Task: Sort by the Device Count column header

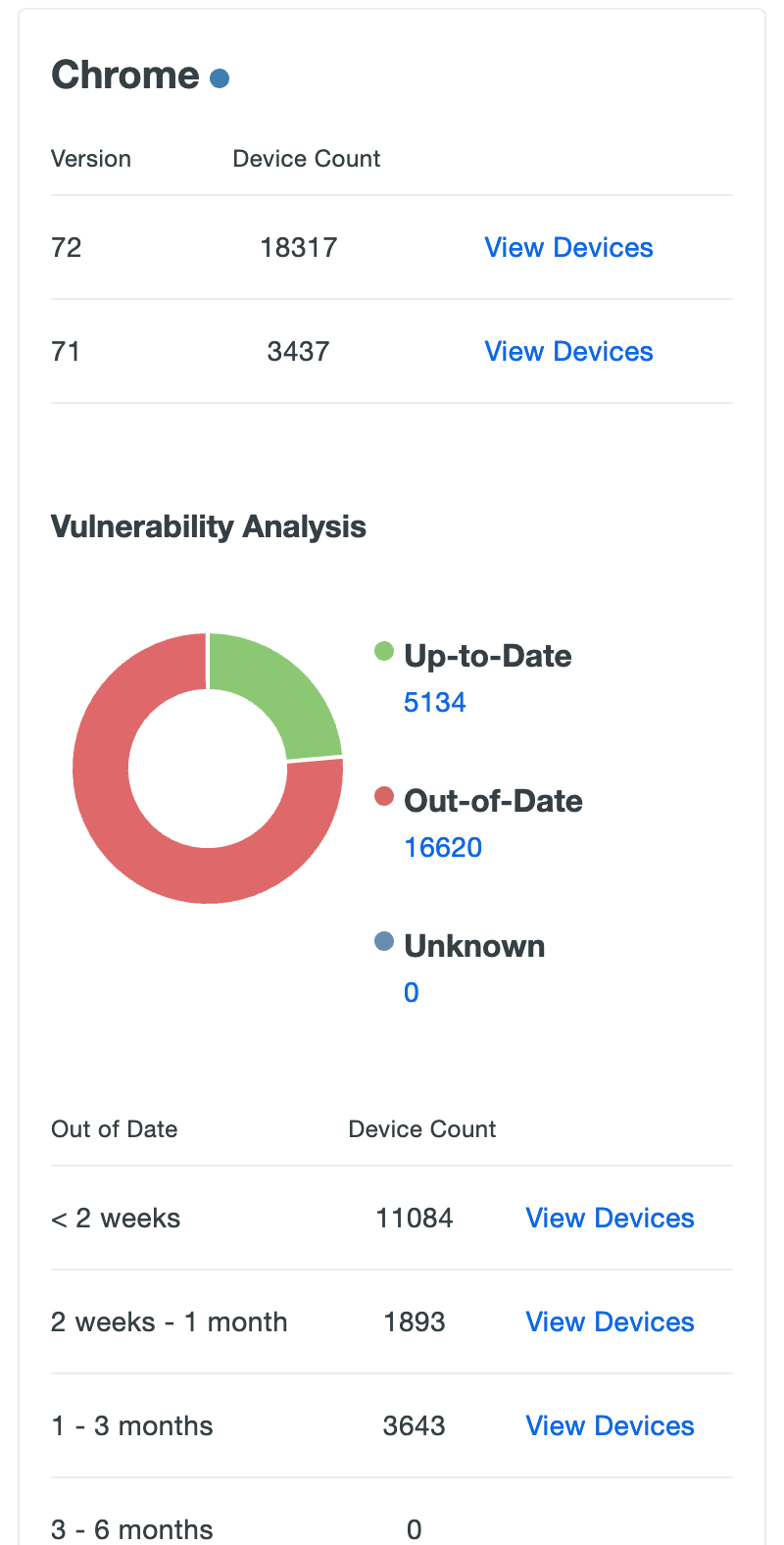Action: point(306,158)
